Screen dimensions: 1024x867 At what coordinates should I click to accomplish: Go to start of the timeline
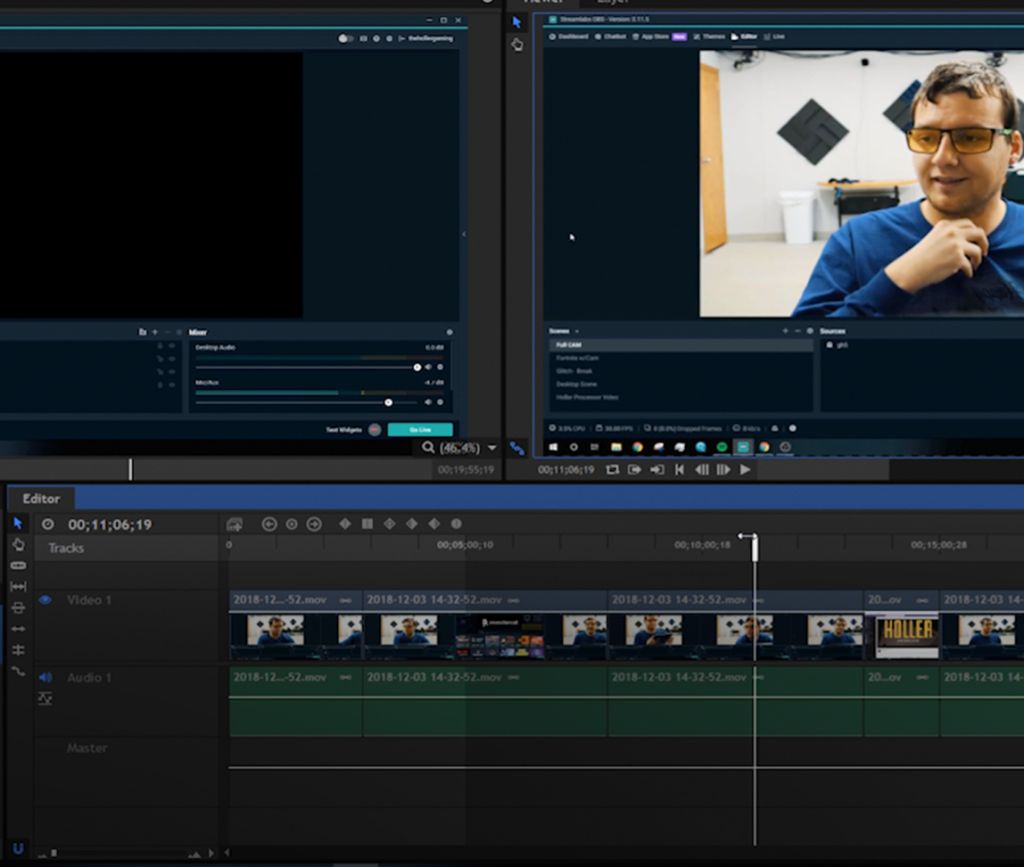(x=679, y=470)
